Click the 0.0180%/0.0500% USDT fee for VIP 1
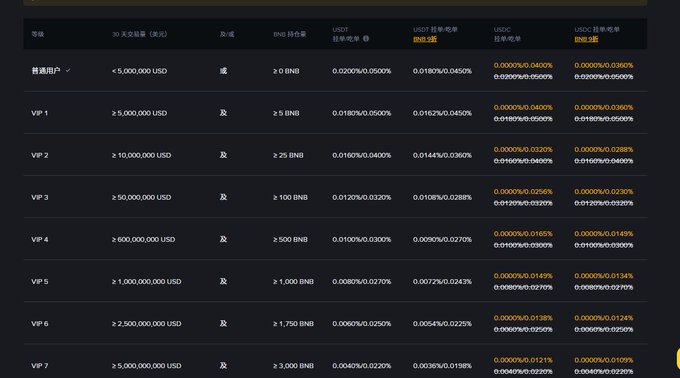This screenshot has height=378, width=680. (x=362, y=113)
